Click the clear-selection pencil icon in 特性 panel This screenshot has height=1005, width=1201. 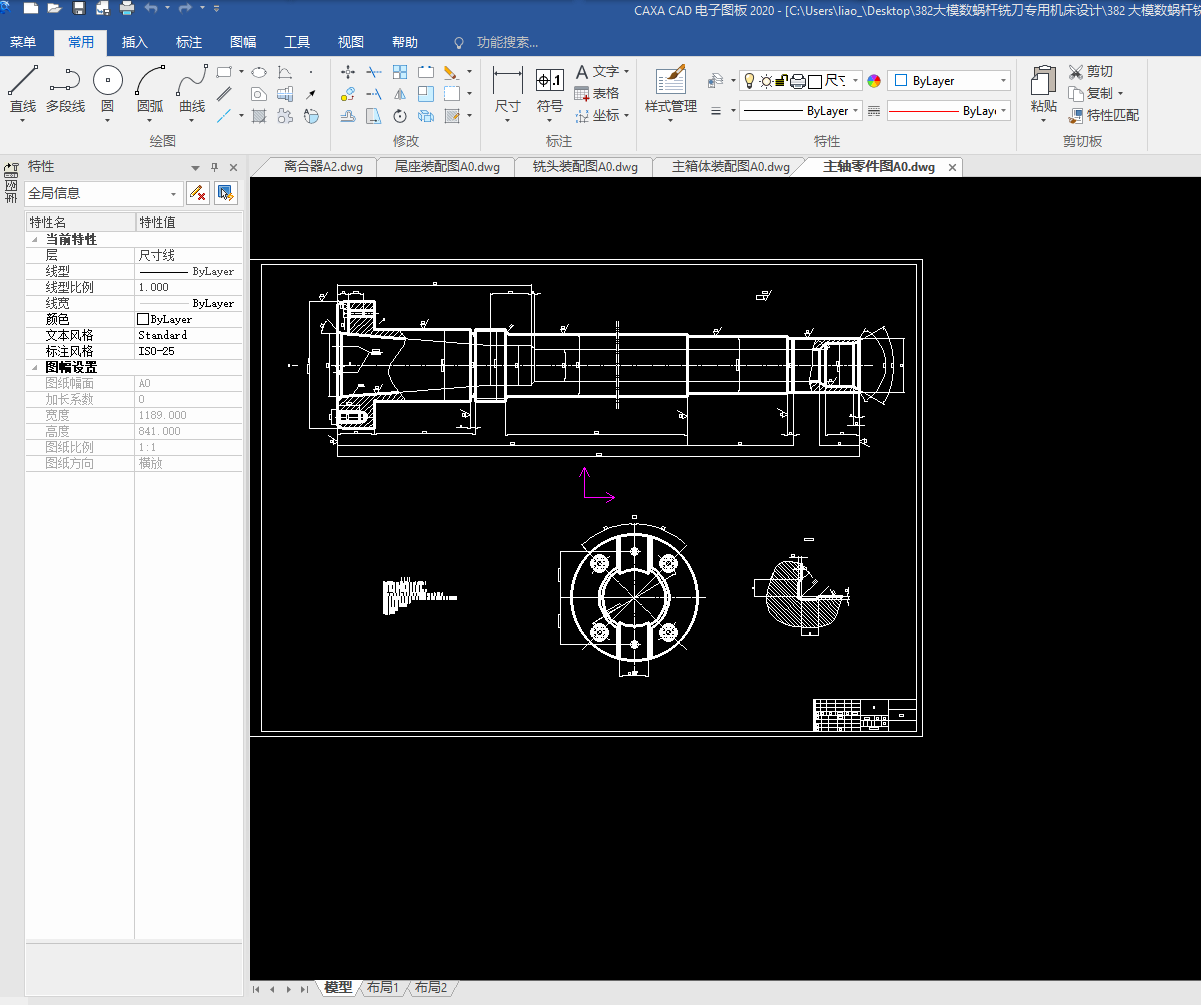click(x=198, y=194)
